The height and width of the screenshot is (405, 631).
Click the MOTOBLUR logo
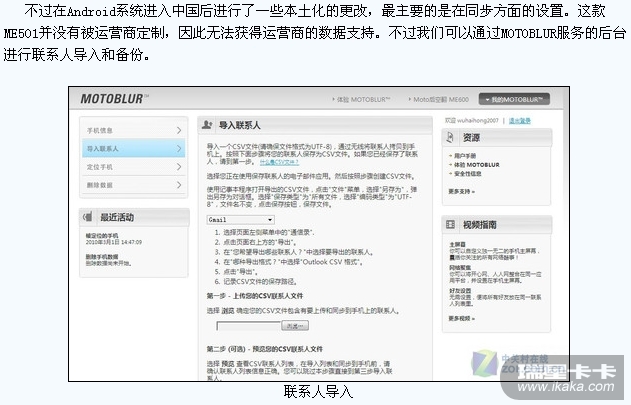(x=114, y=99)
